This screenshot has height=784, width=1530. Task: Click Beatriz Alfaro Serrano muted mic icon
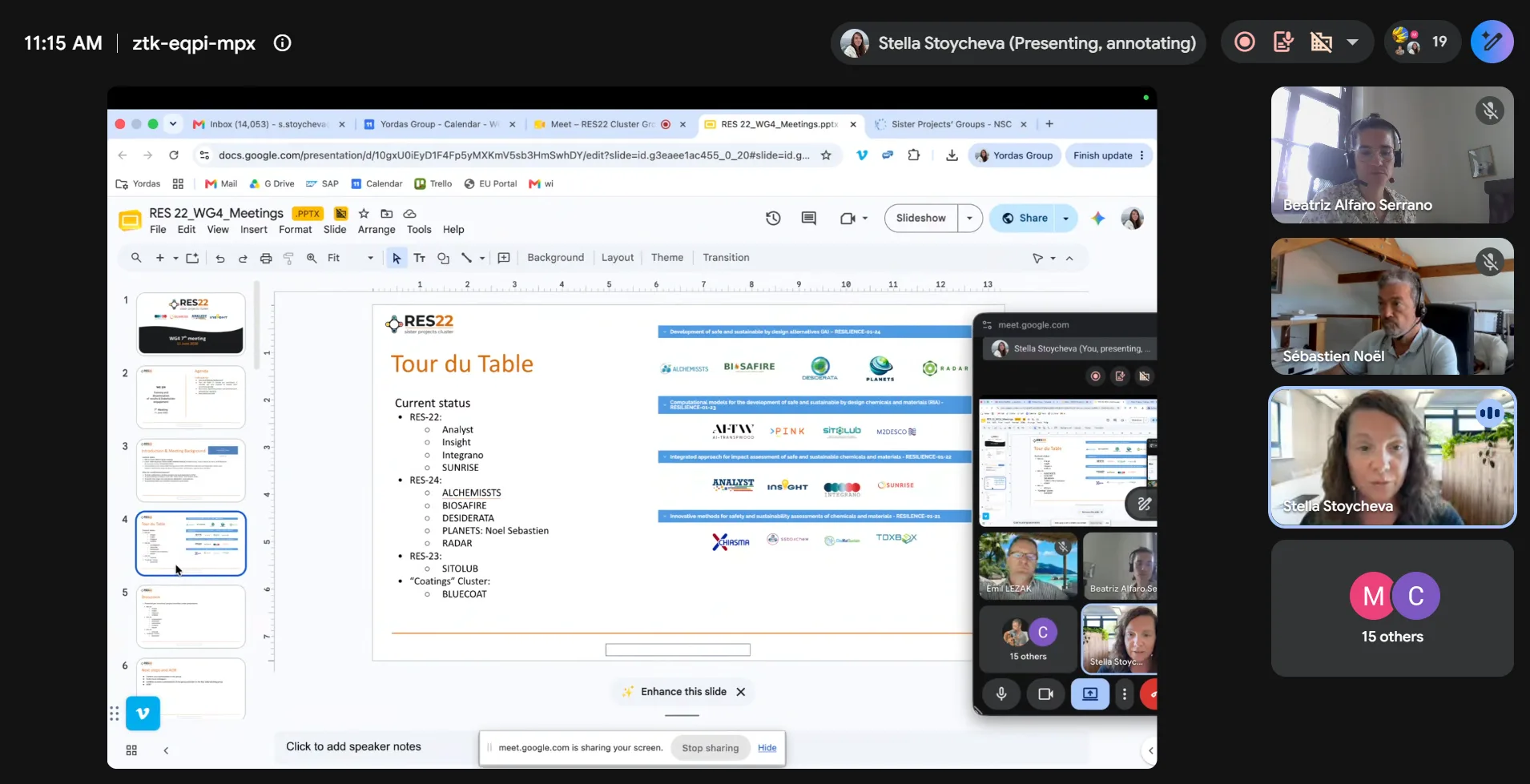pyautogui.click(x=1490, y=111)
